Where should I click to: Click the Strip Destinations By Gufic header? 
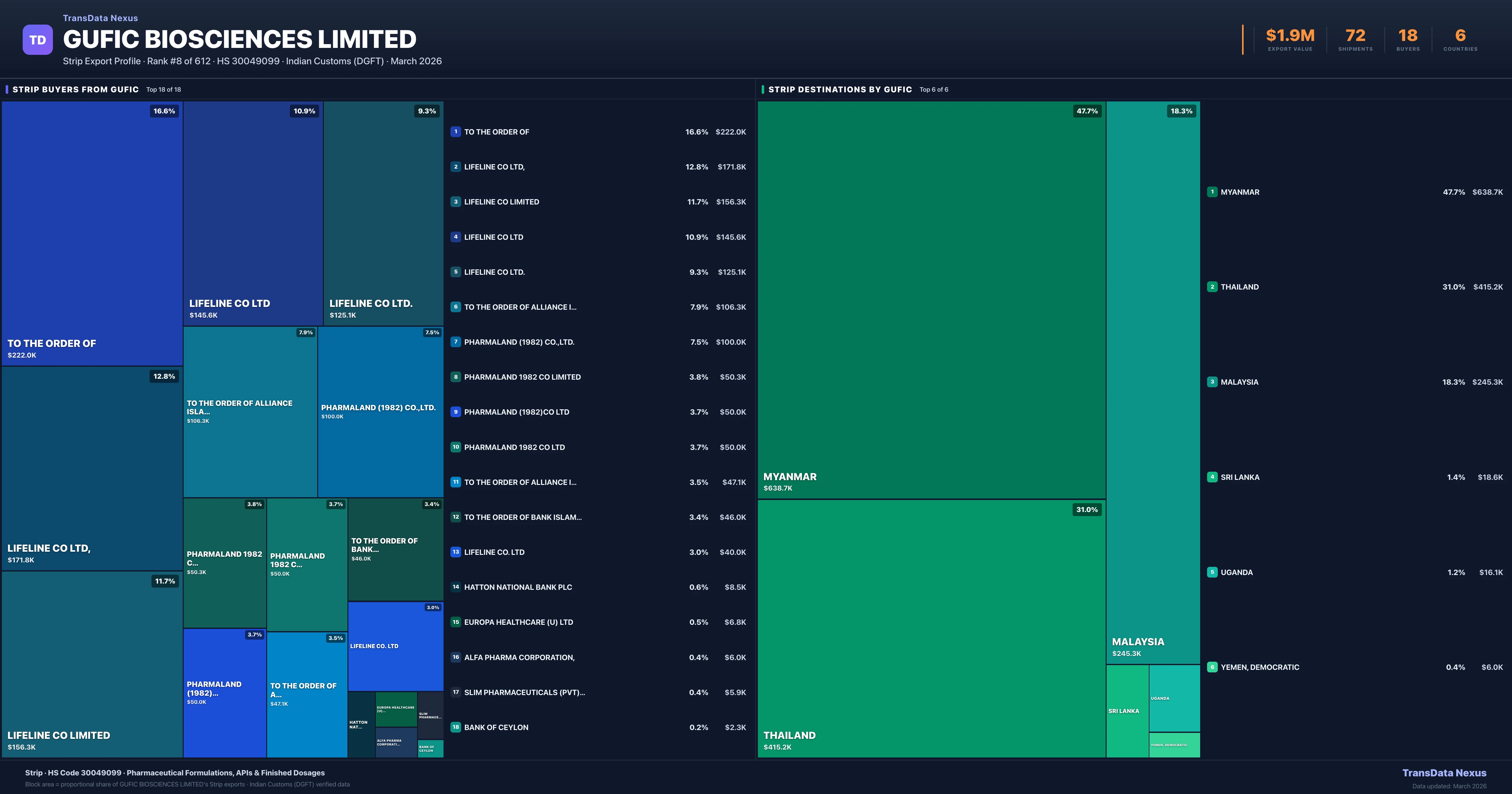[840, 89]
